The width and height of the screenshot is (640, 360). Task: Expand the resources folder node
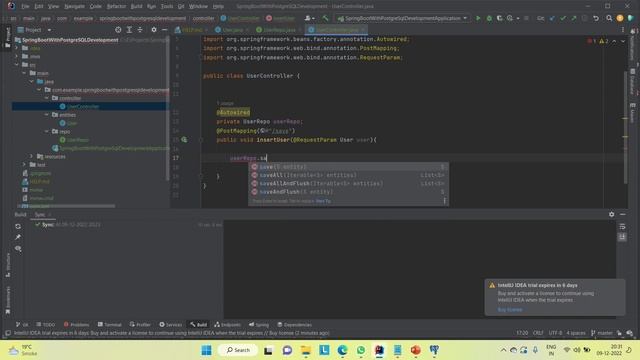(31, 156)
